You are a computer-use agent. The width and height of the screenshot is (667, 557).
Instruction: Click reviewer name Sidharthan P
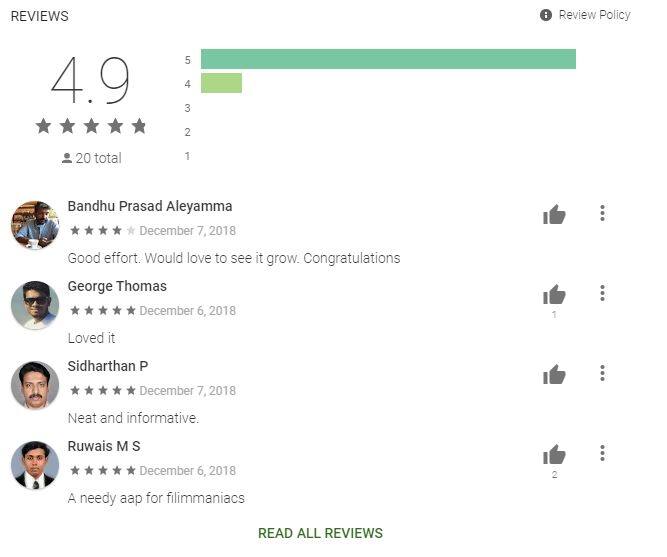[x=108, y=366]
